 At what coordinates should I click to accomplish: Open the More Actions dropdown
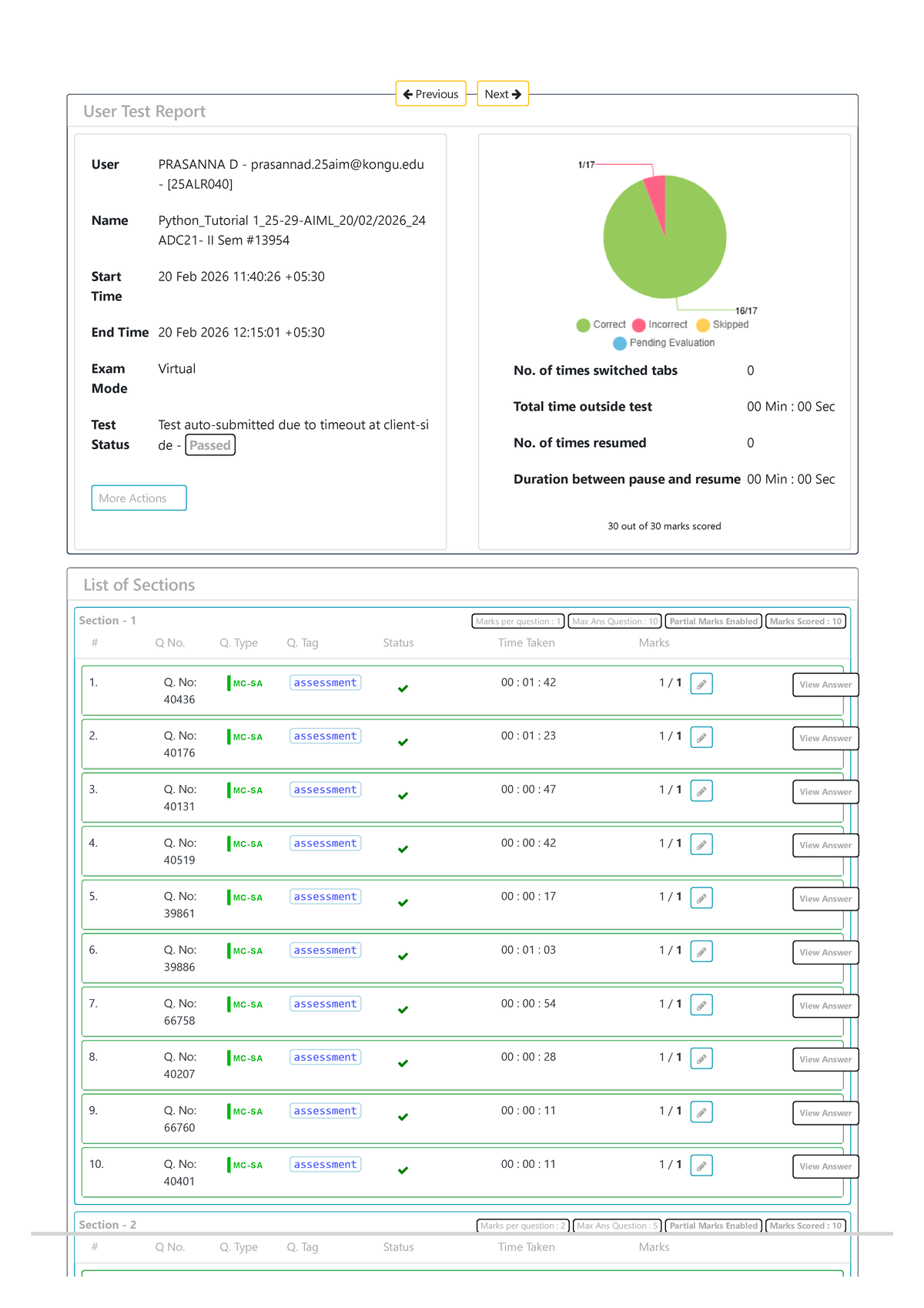pos(139,498)
